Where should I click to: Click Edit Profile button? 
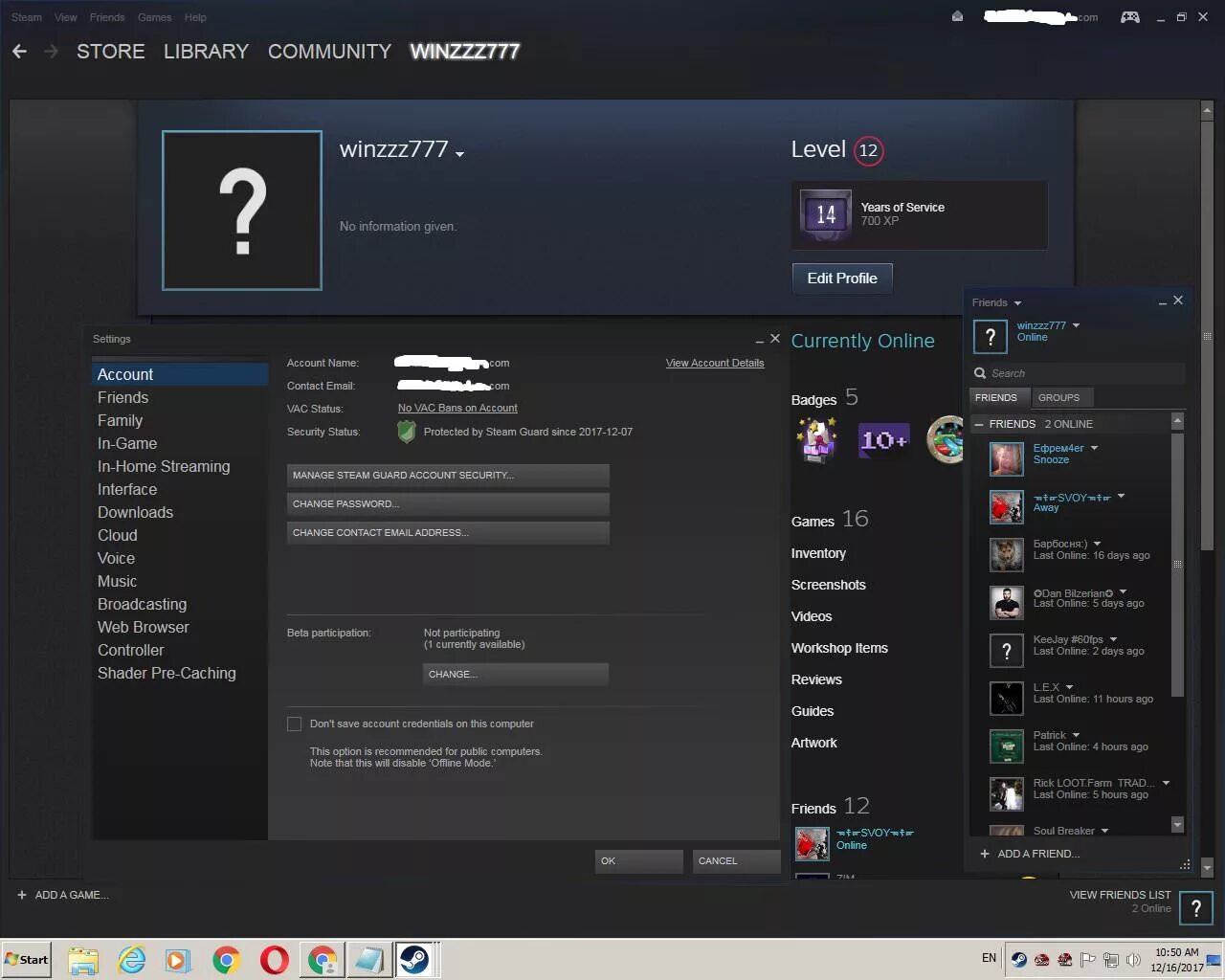pos(842,278)
